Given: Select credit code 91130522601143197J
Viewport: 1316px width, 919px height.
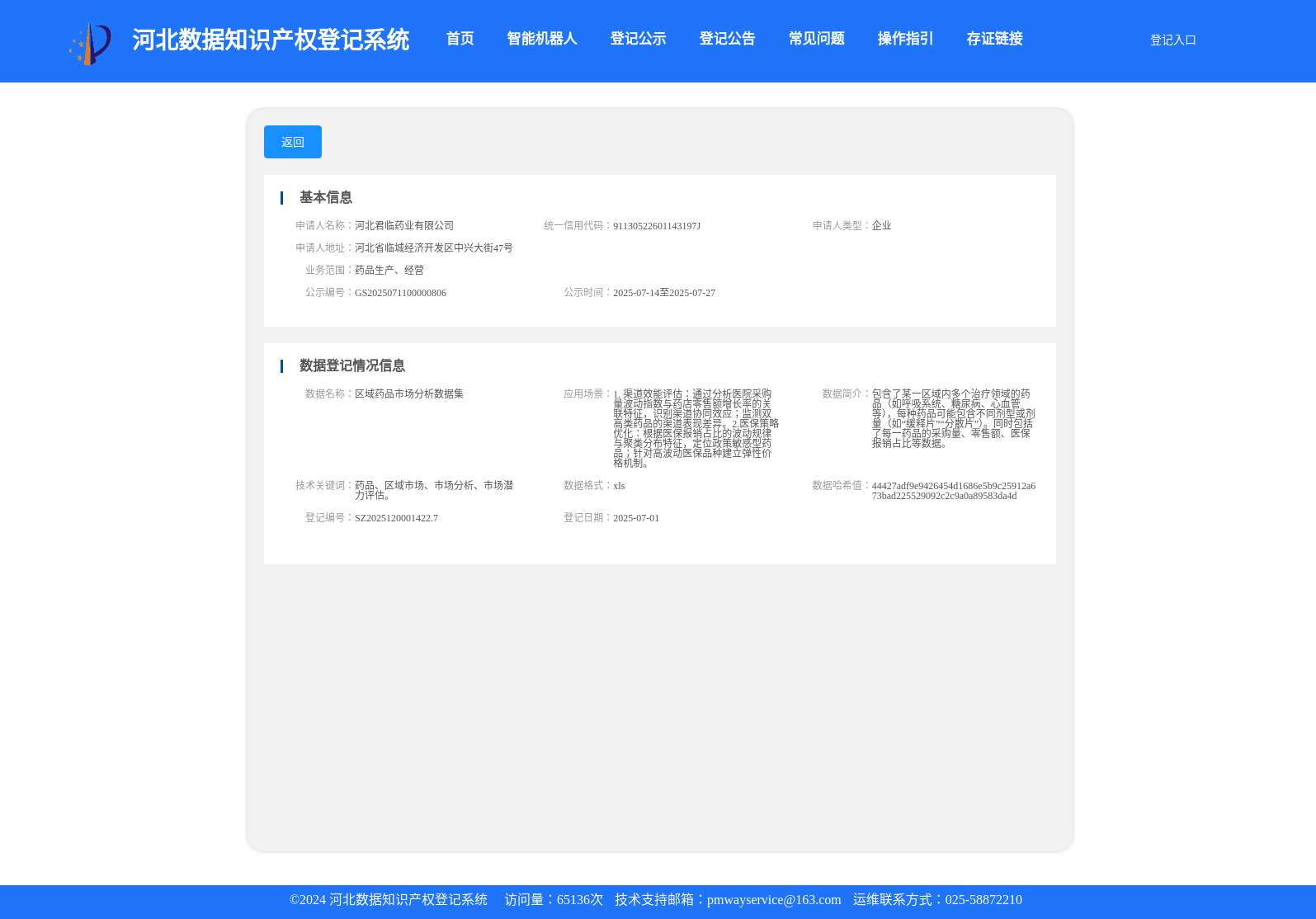Looking at the screenshot, I should click(x=657, y=226).
